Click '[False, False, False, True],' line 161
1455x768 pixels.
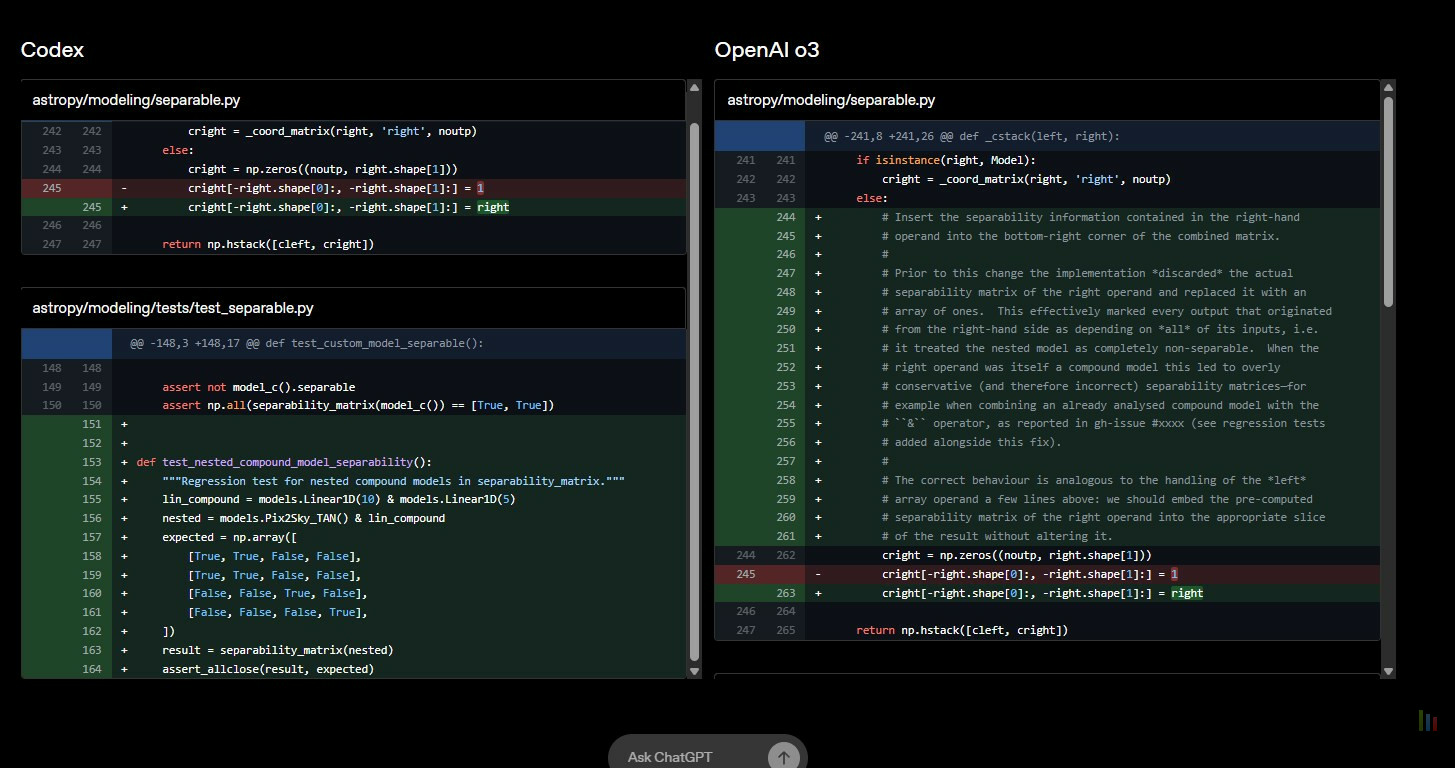tap(354, 612)
